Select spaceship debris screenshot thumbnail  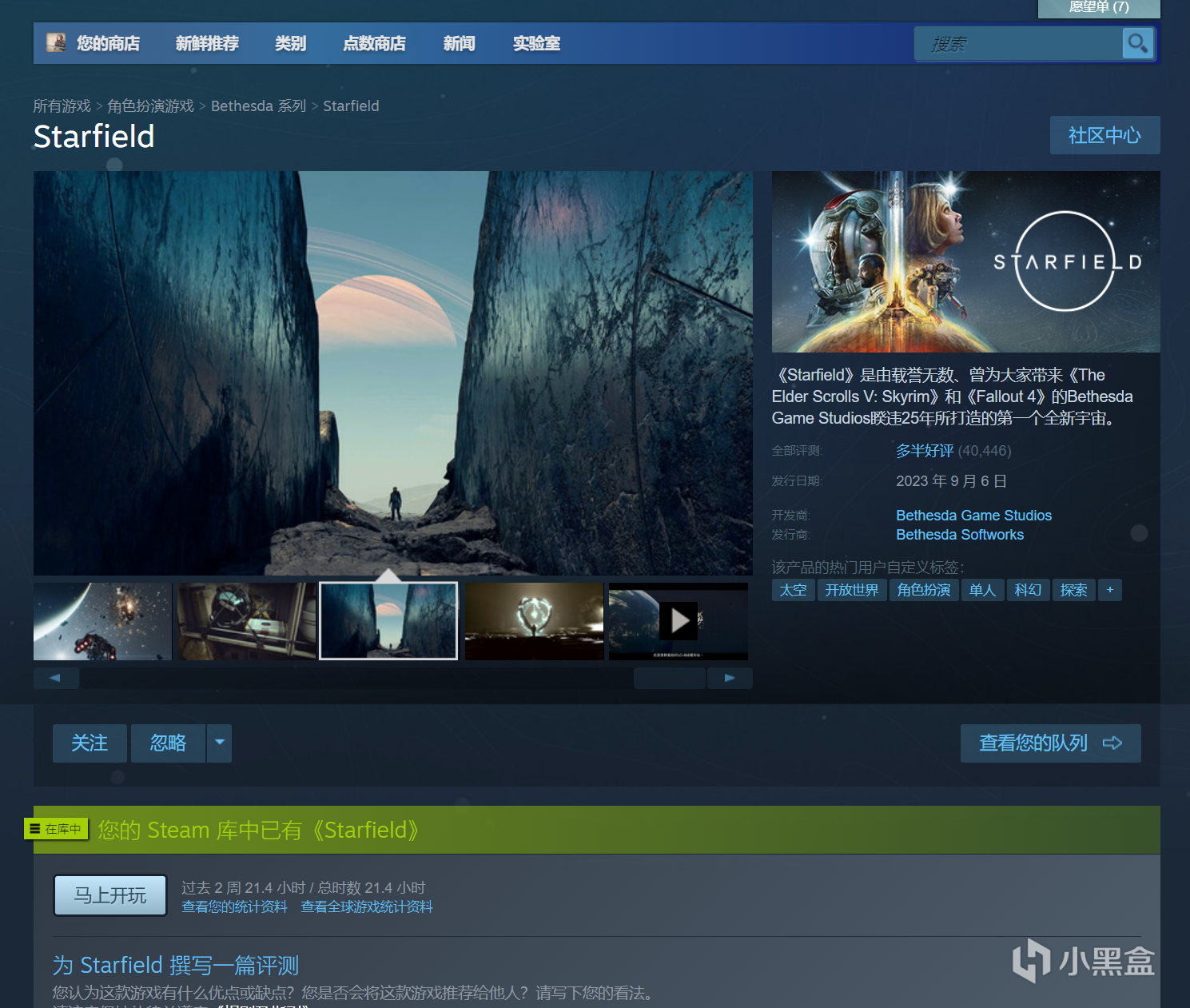click(103, 621)
